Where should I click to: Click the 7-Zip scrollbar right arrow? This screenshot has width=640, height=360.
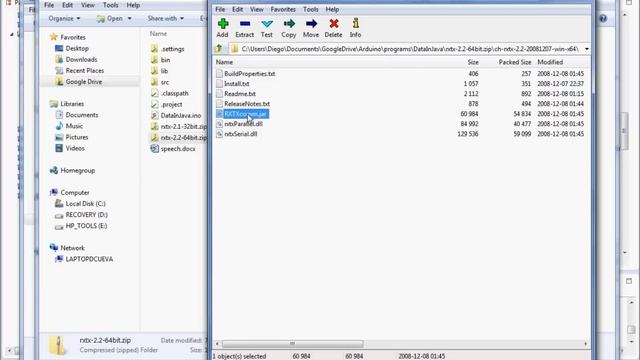[x=586, y=344]
